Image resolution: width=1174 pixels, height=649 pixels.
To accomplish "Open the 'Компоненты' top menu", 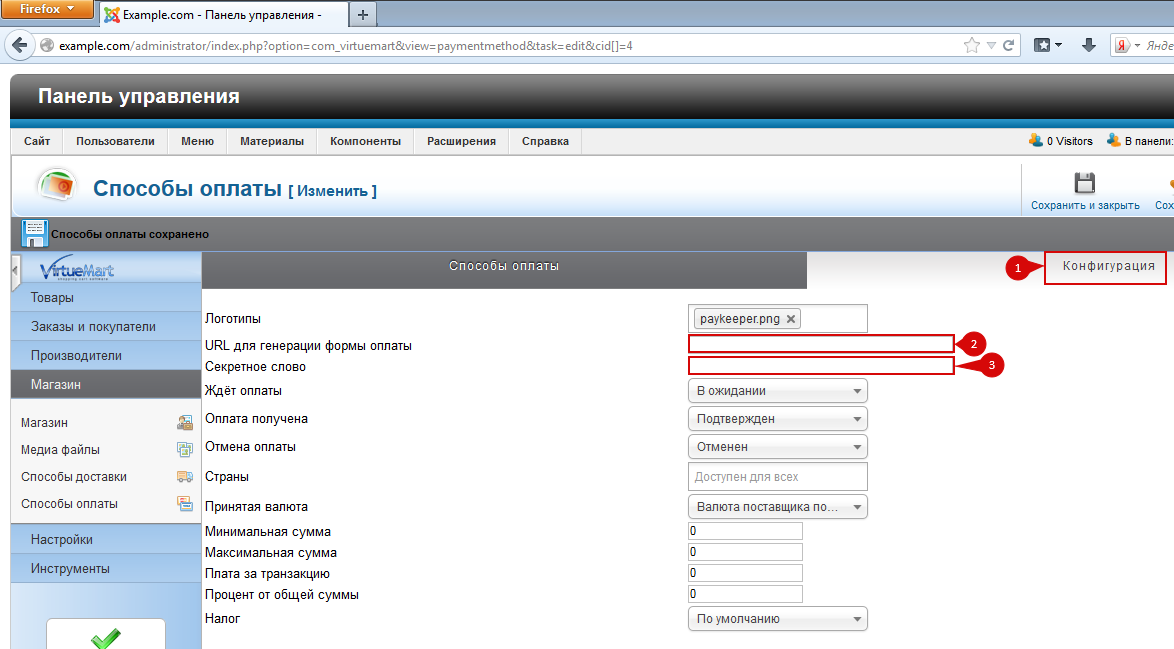I will pos(365,141).
